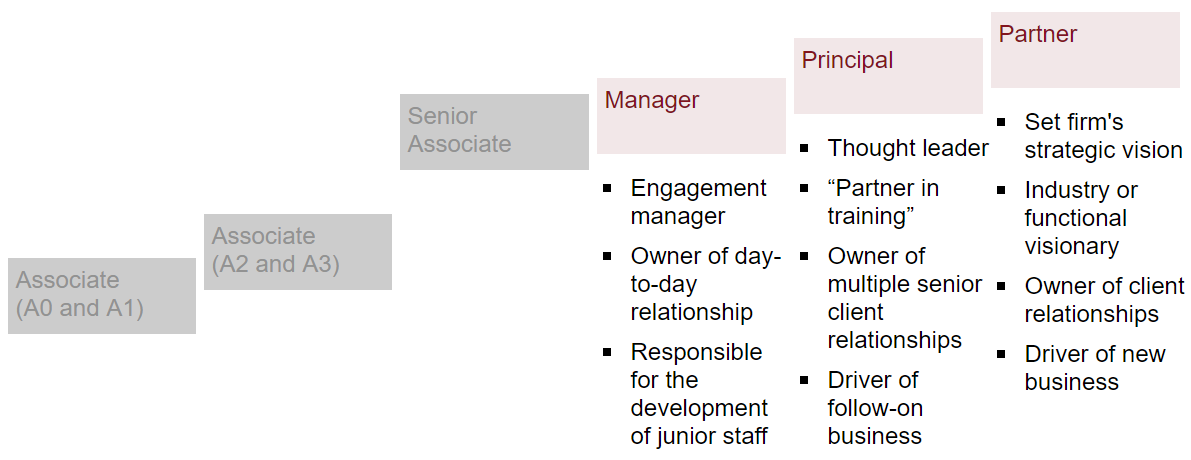The image size is (1191, 460).
Task: Select the Partner heading box
Action: (1085, 49)
